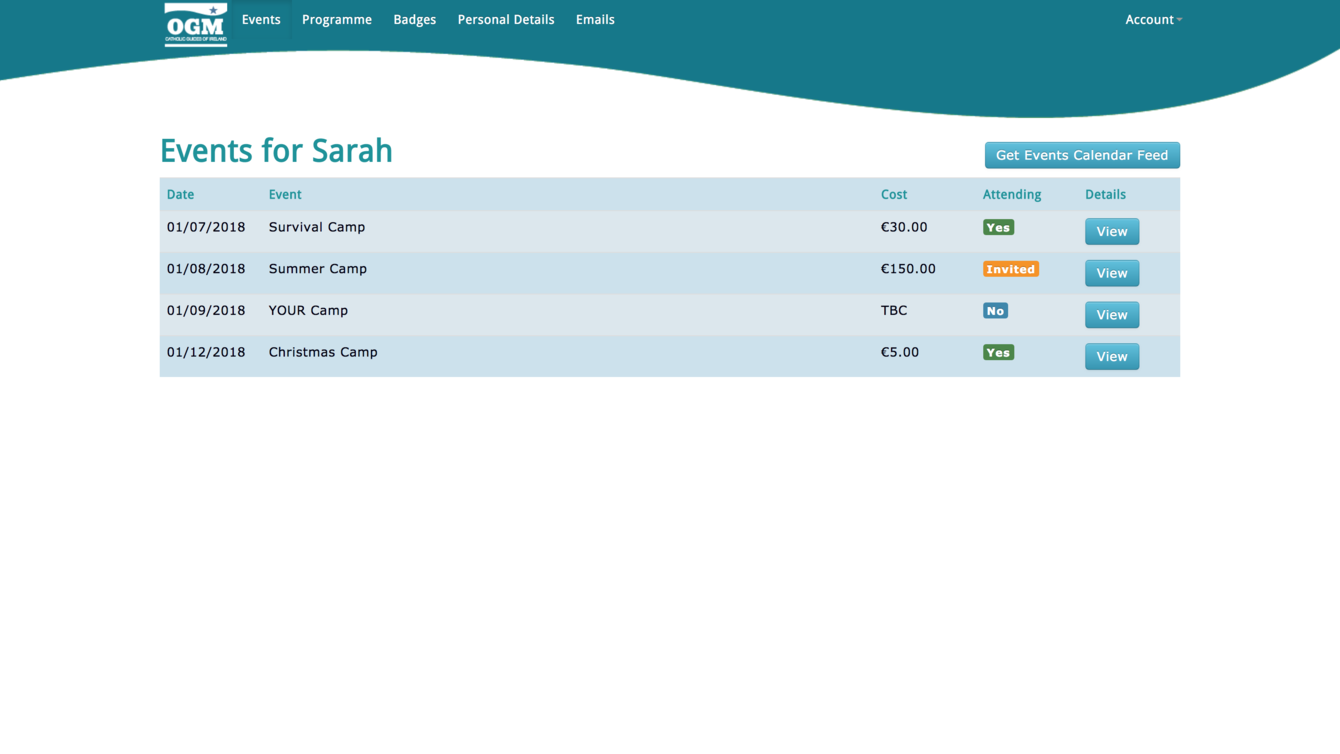View the Emails section
Viewport: 1340px width, 754px height.
click(594, 19)
